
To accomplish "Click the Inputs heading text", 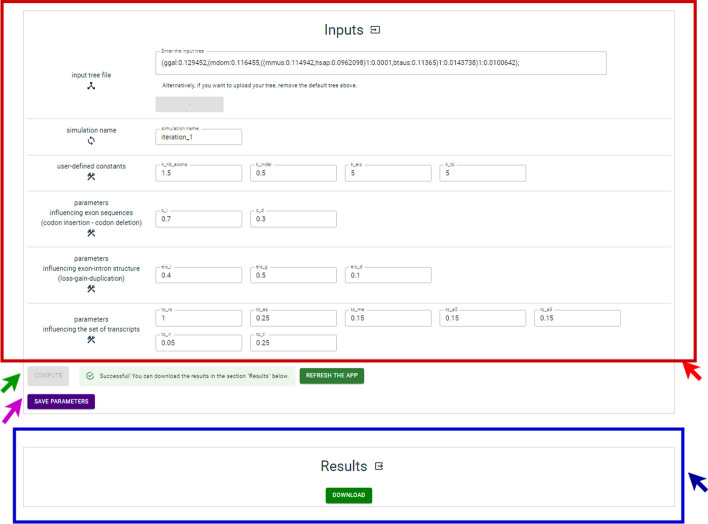I will [344, 30].
